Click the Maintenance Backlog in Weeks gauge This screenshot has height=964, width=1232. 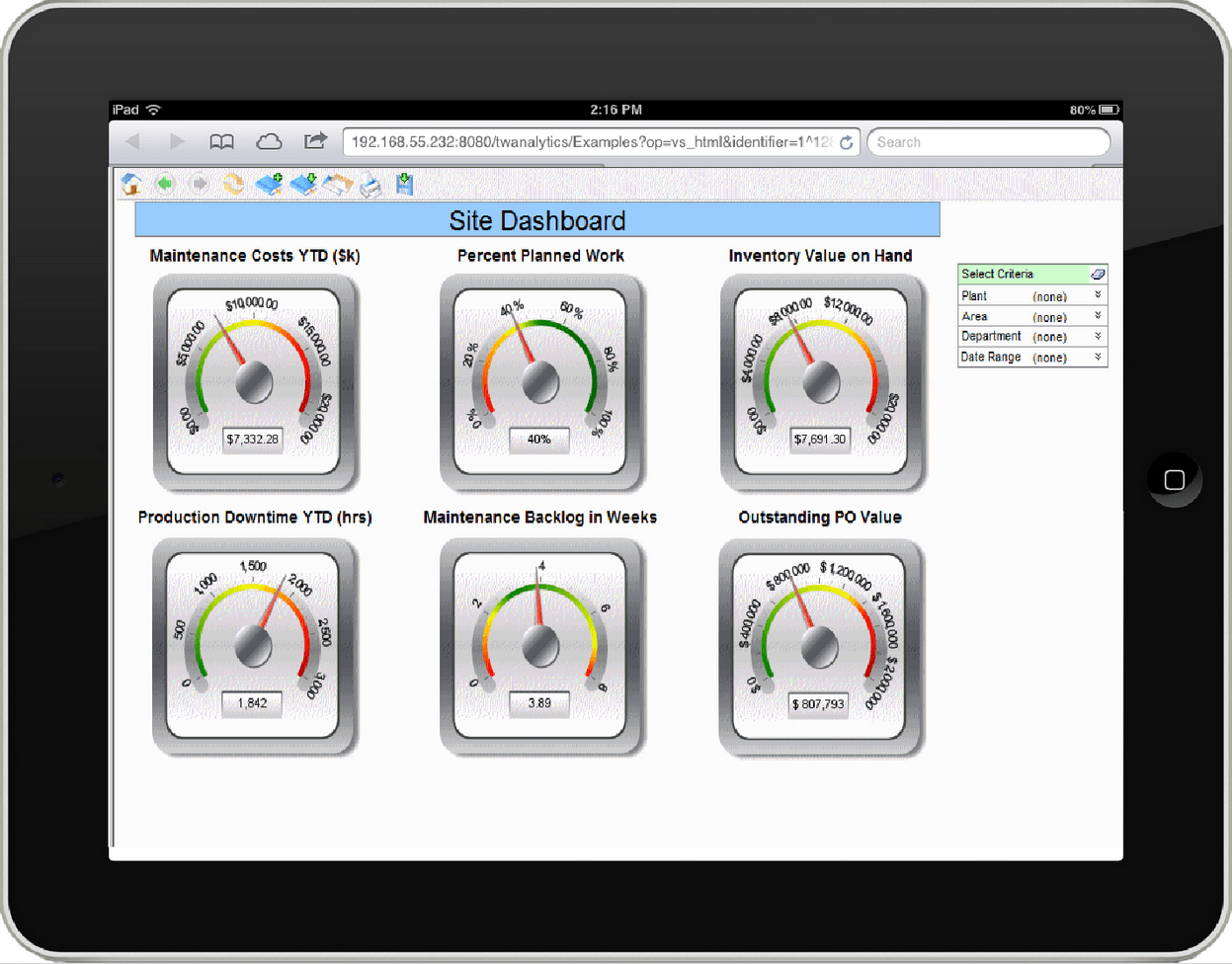[x=539, y=642]
